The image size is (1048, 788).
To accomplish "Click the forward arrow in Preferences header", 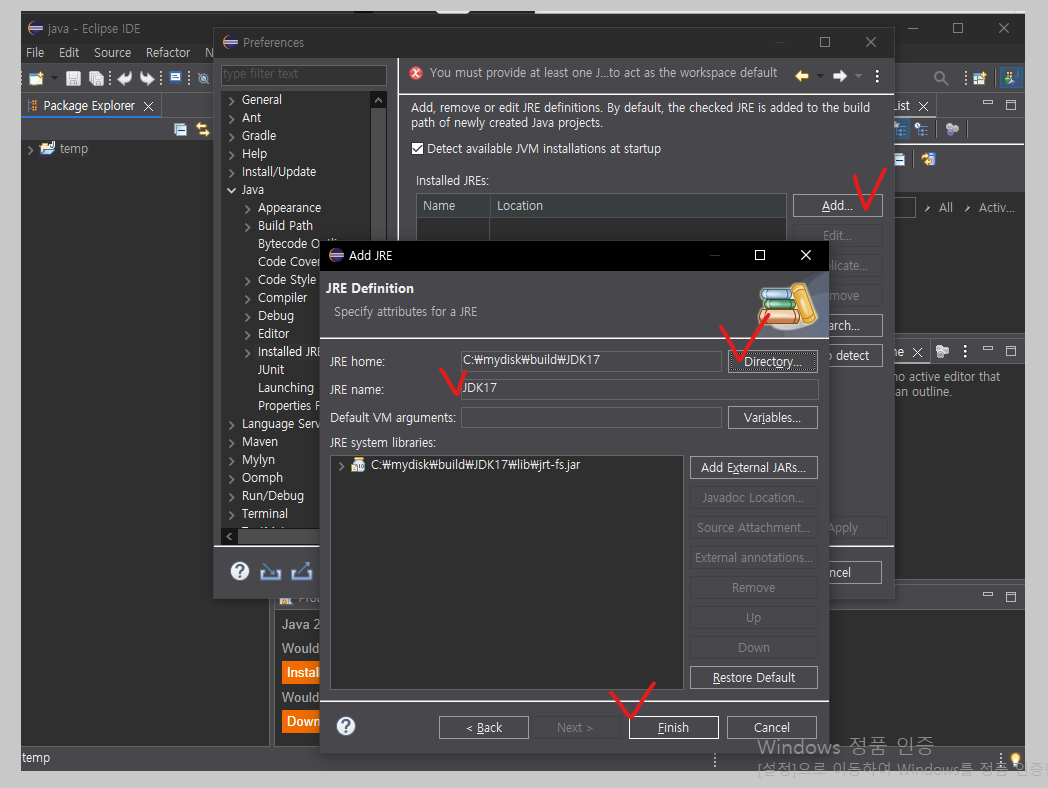I will point(840,76).
